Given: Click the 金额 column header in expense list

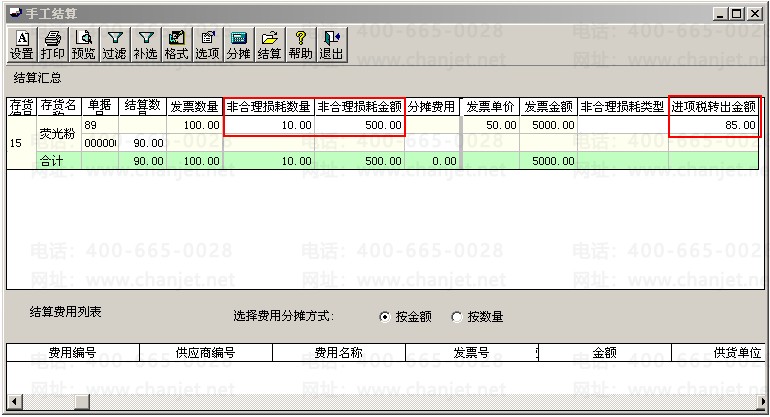Looking at the screenshot, I should pyautogui.click(x=605, y=353).
